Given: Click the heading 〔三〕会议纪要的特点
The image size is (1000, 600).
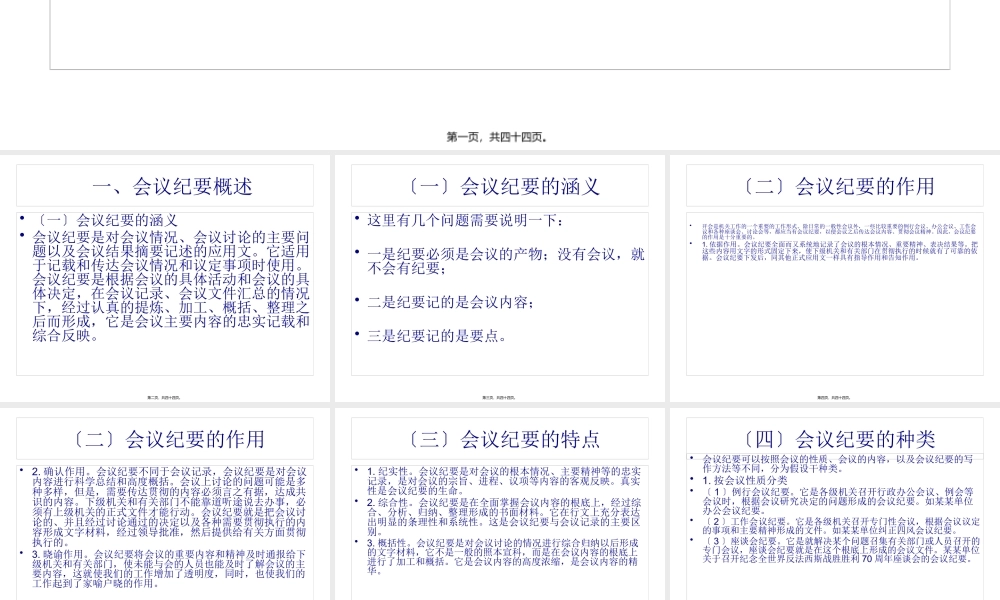Looking at the screenshot, I should tap(500, 438).
